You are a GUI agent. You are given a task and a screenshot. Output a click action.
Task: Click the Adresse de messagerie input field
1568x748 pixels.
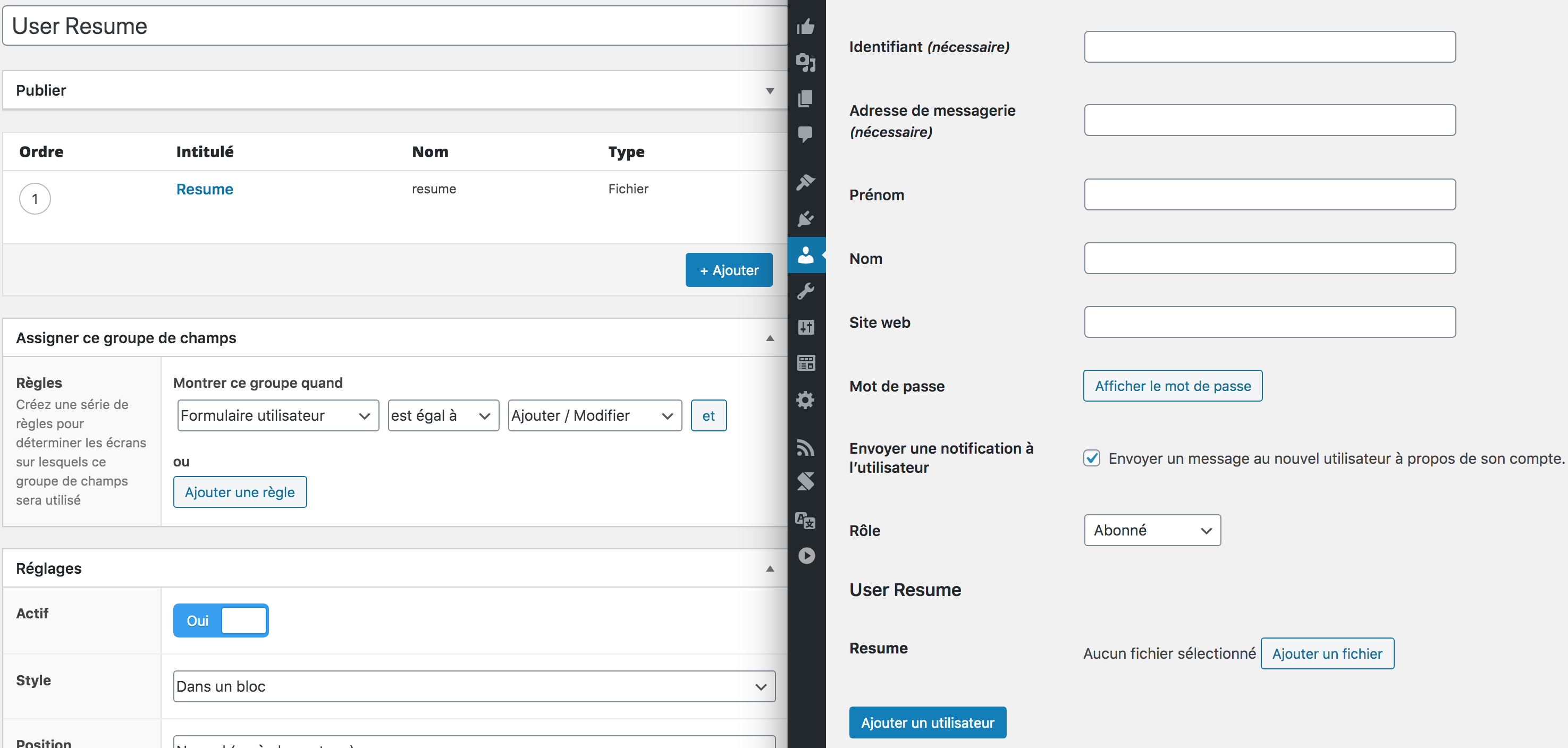(x=1270, y=120)
